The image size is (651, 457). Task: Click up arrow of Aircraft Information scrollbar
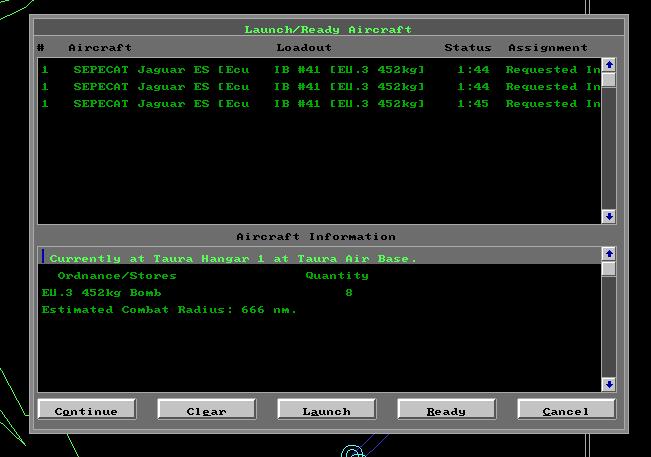[609, 254]
